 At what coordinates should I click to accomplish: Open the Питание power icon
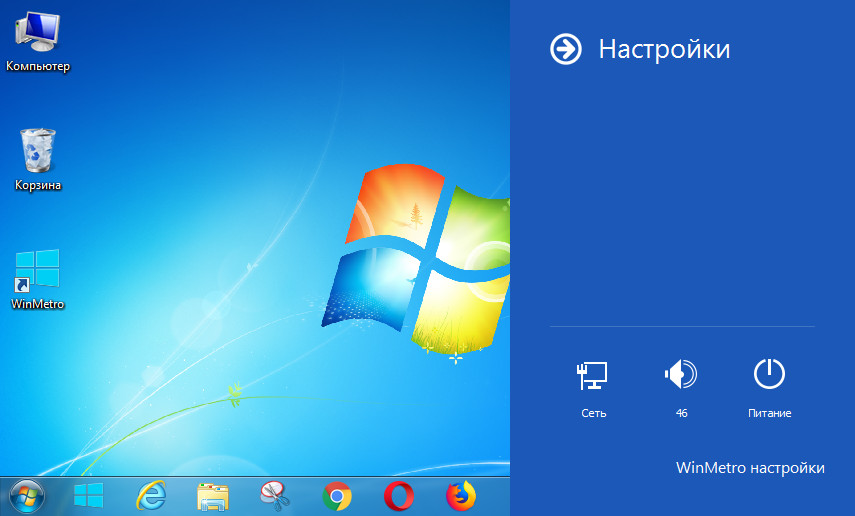click(x=769, y=375)
